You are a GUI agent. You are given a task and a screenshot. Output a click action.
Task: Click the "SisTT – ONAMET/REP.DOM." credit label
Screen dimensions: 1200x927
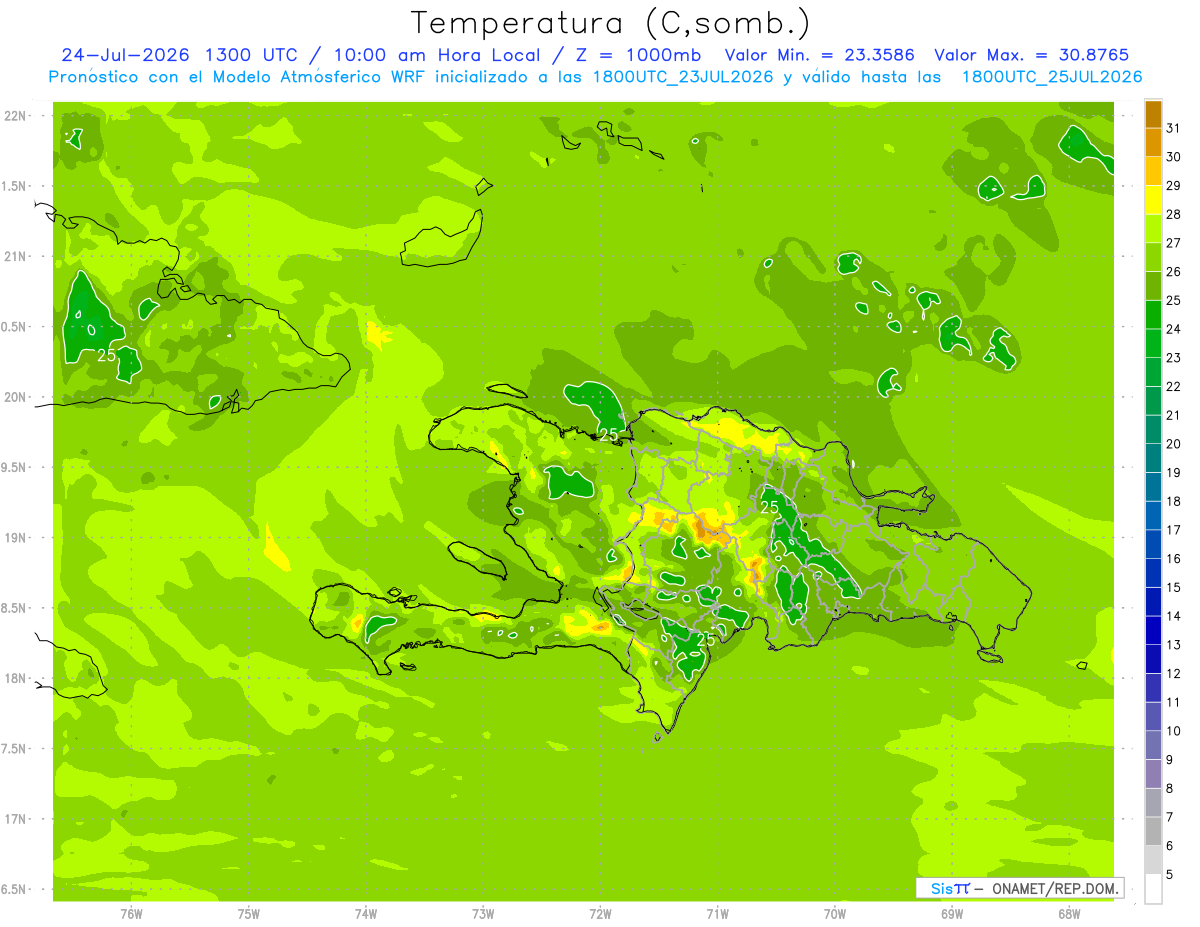1020,888
